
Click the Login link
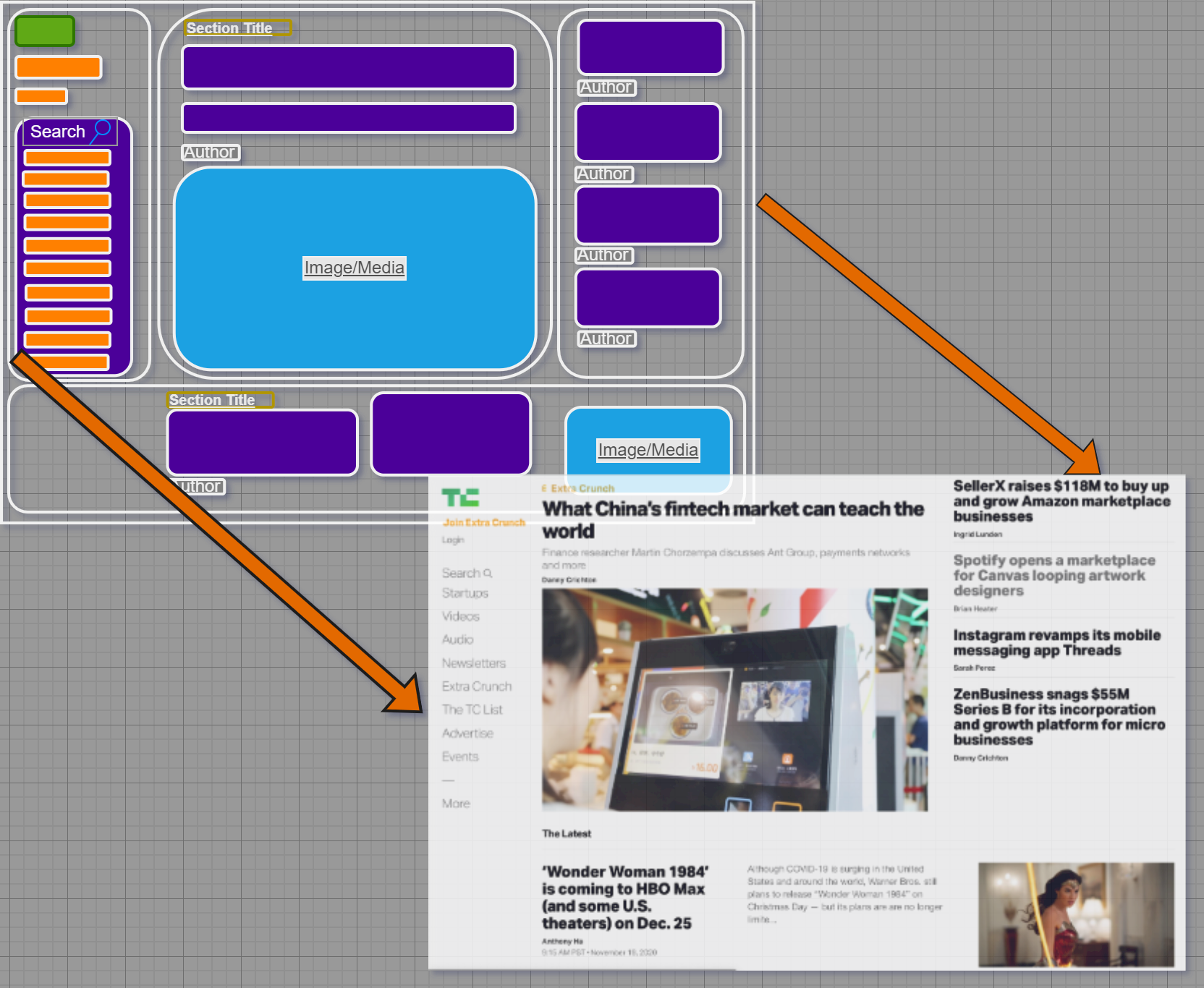(x=453, y=540)
